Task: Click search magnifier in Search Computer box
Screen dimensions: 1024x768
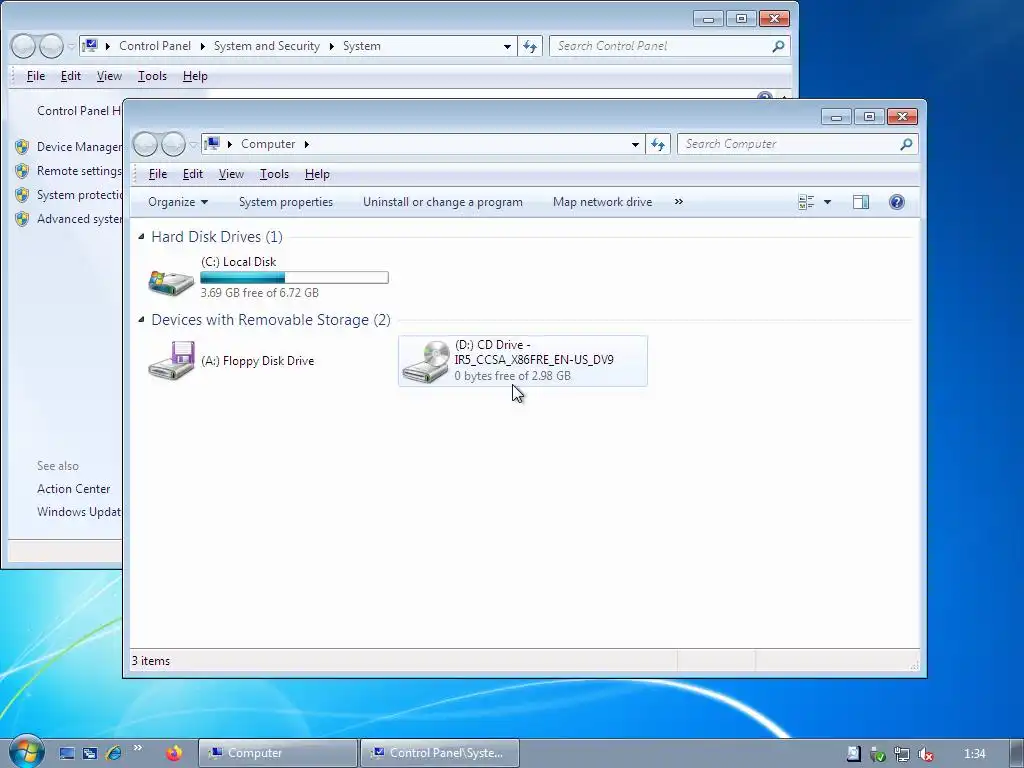Action: tap(906, 144)
